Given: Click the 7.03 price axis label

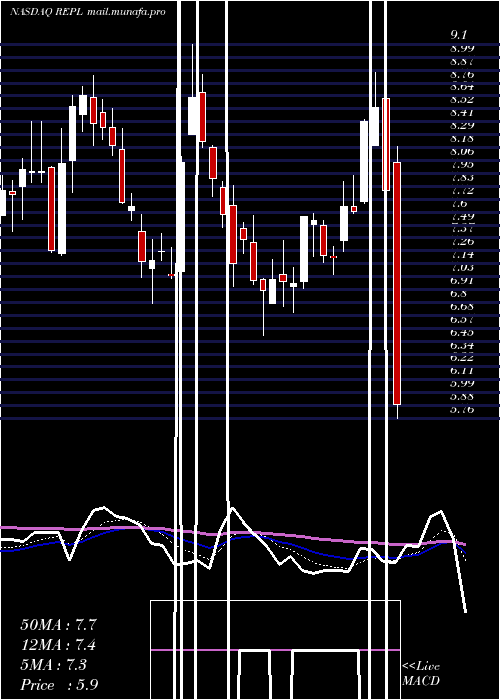Looking at the screenshot, I should (462, 267).
